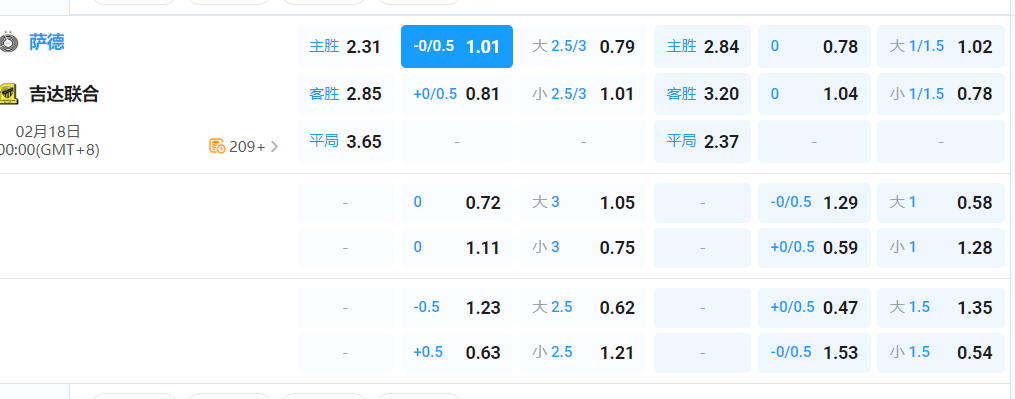
Task: Open the 吉达联合 team name
Action: tap(64, 94)
